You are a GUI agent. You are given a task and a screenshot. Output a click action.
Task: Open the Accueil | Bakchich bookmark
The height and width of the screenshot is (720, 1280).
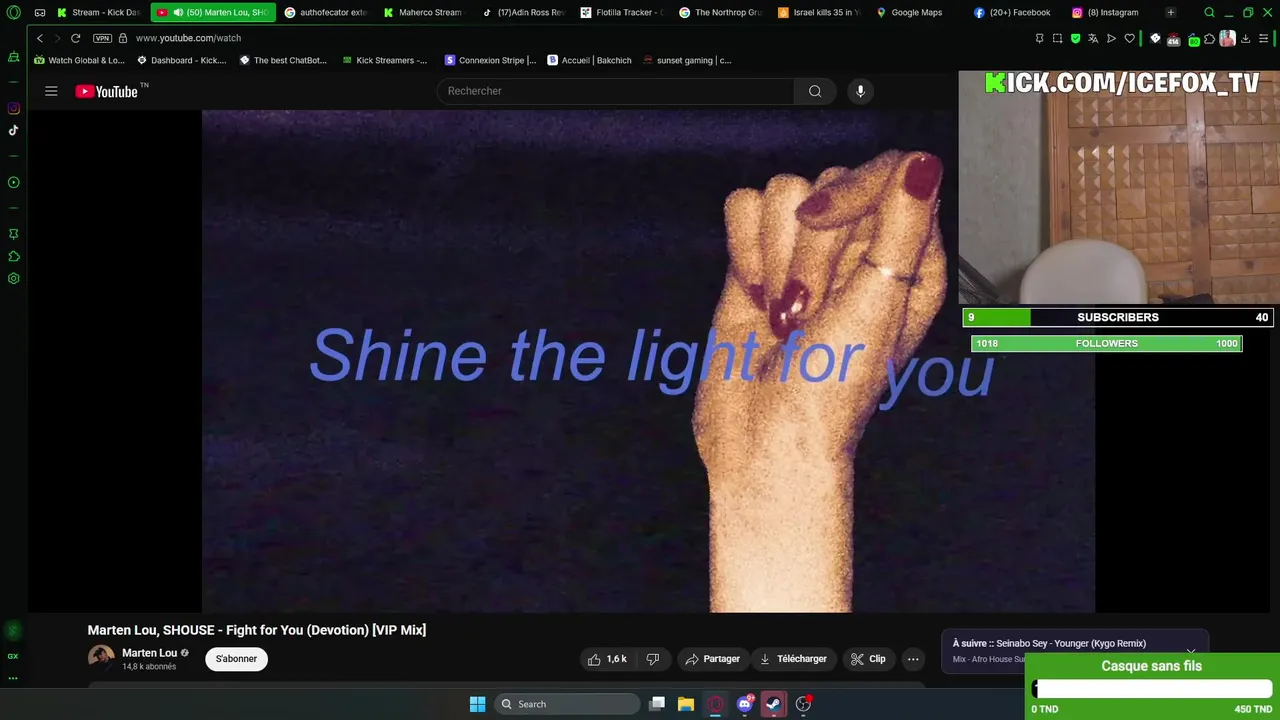589,60
